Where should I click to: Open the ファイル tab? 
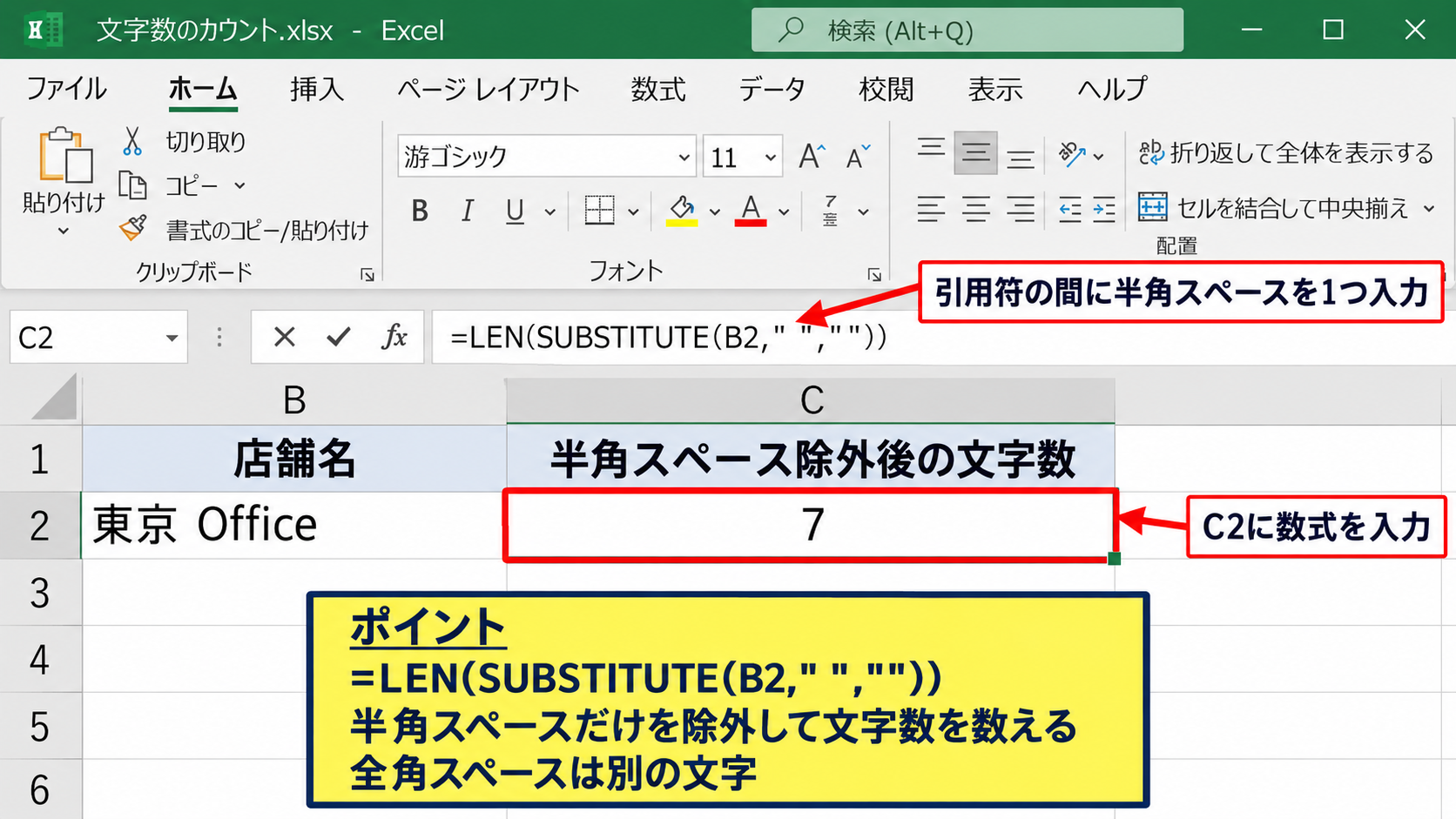click(x=66, y=89)
